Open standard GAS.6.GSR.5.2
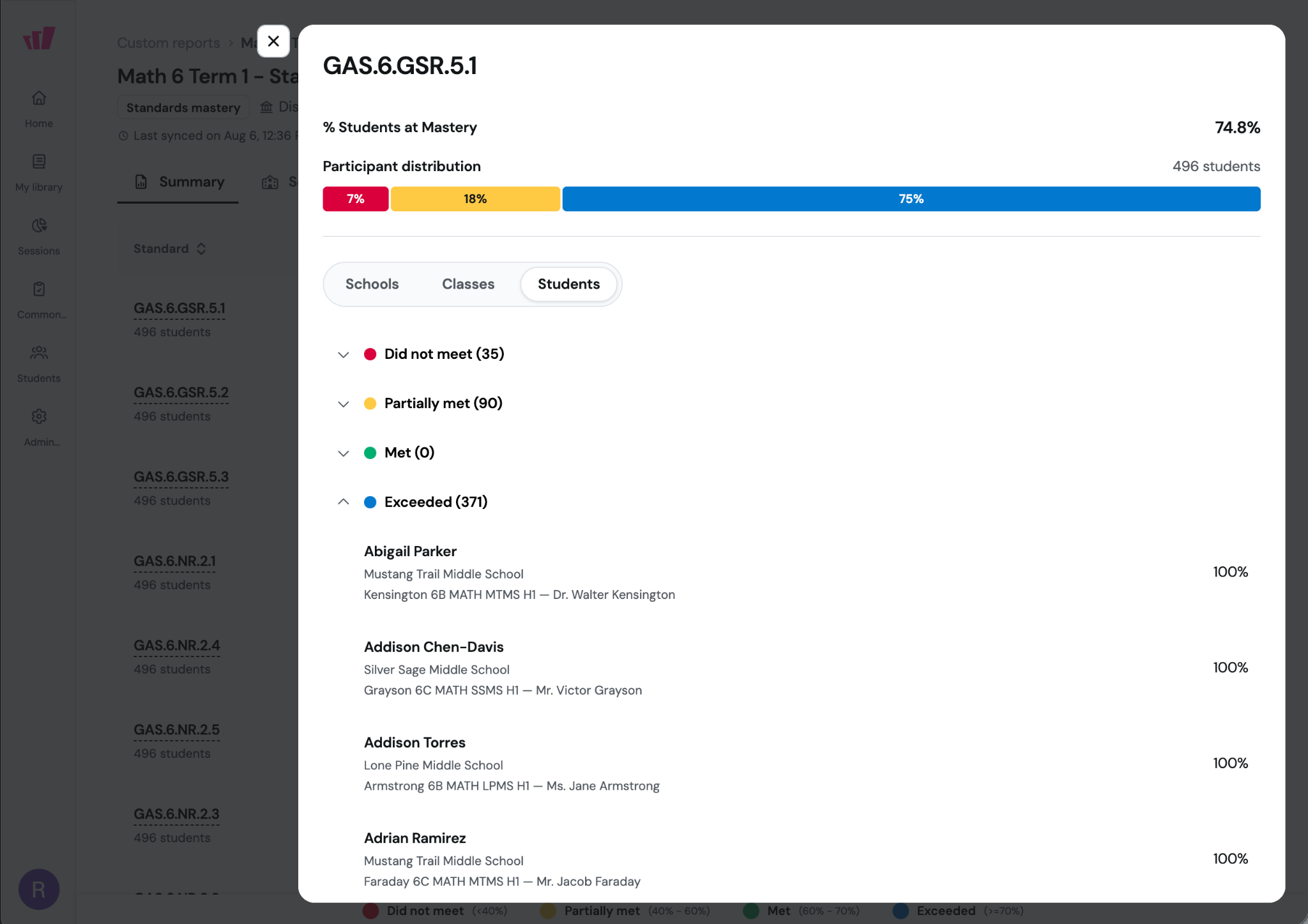 [x=181, y=393]
